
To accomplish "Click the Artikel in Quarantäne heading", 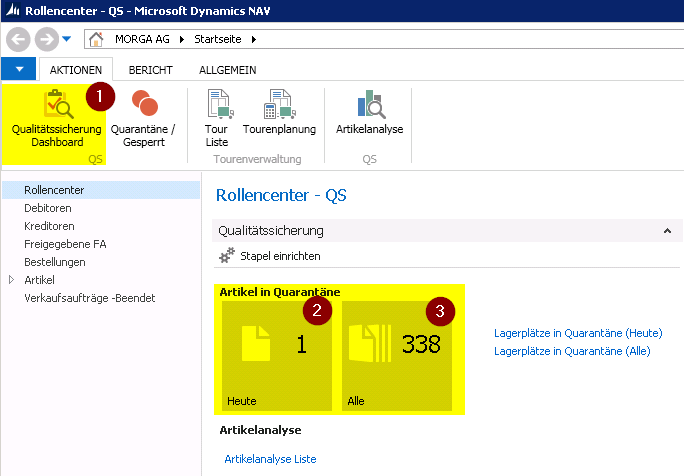I will (280, 292).
